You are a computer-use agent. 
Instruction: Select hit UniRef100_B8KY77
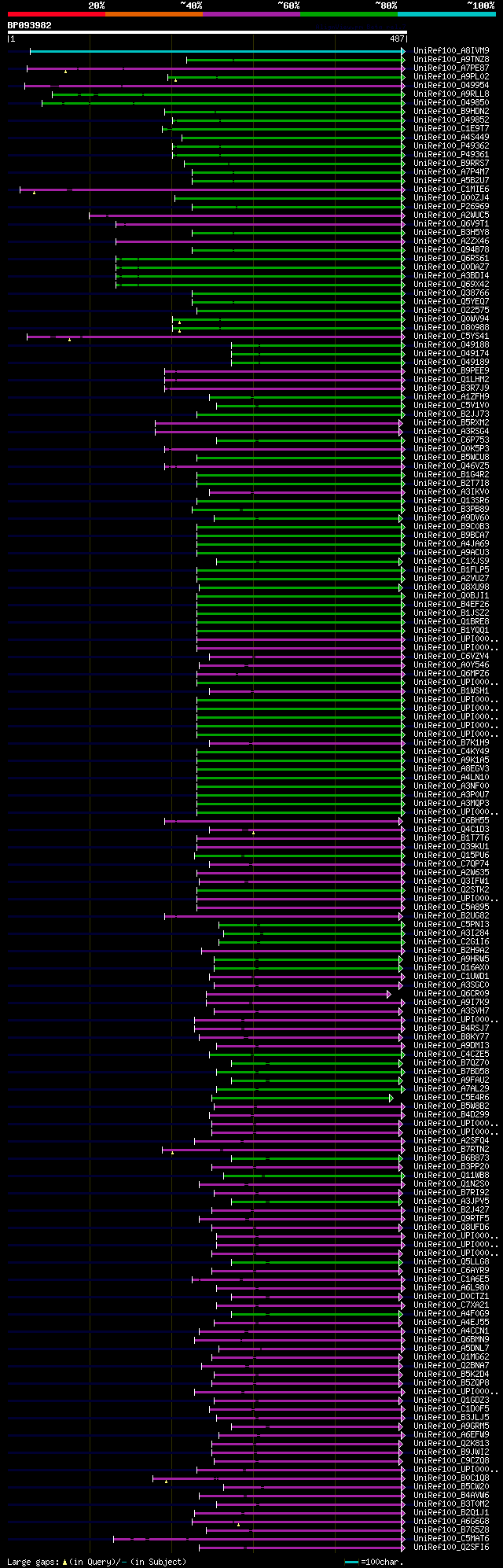point(451,1037)
